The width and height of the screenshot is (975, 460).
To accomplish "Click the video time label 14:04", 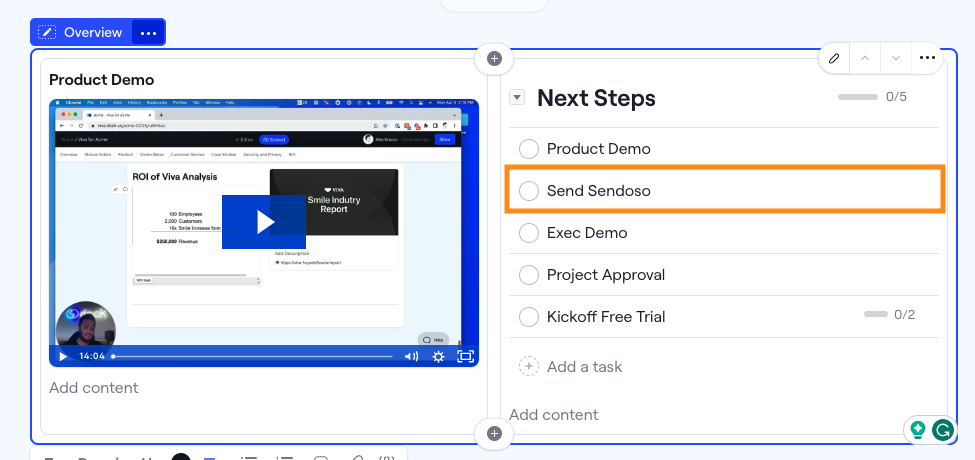I will [x=91, y=356].
